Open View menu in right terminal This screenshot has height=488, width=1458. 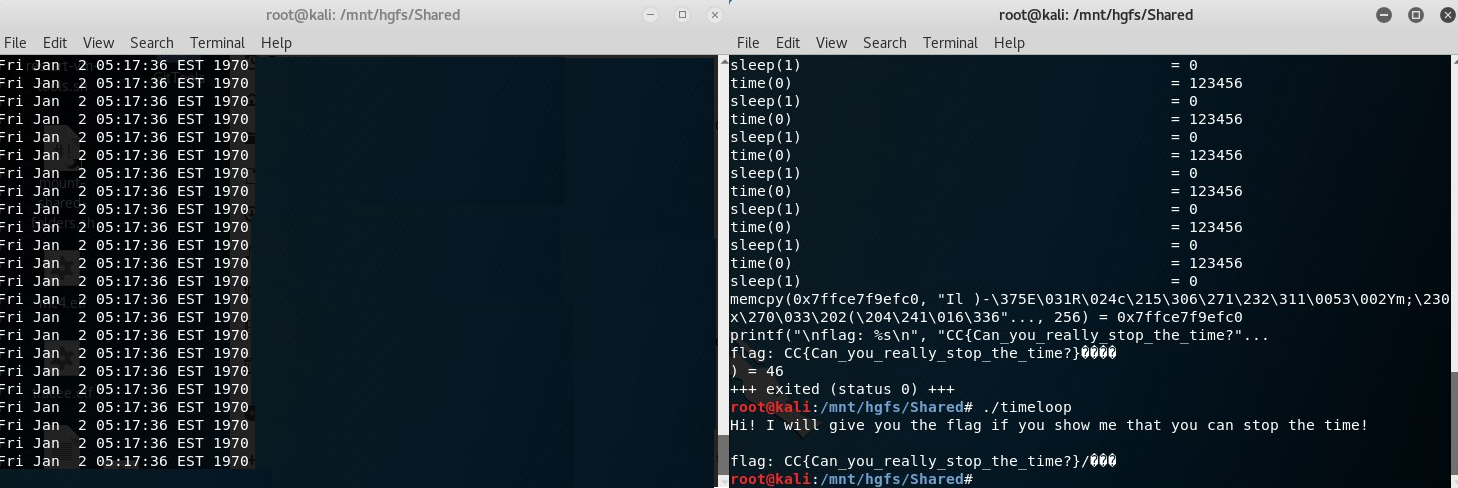(832, 43)
